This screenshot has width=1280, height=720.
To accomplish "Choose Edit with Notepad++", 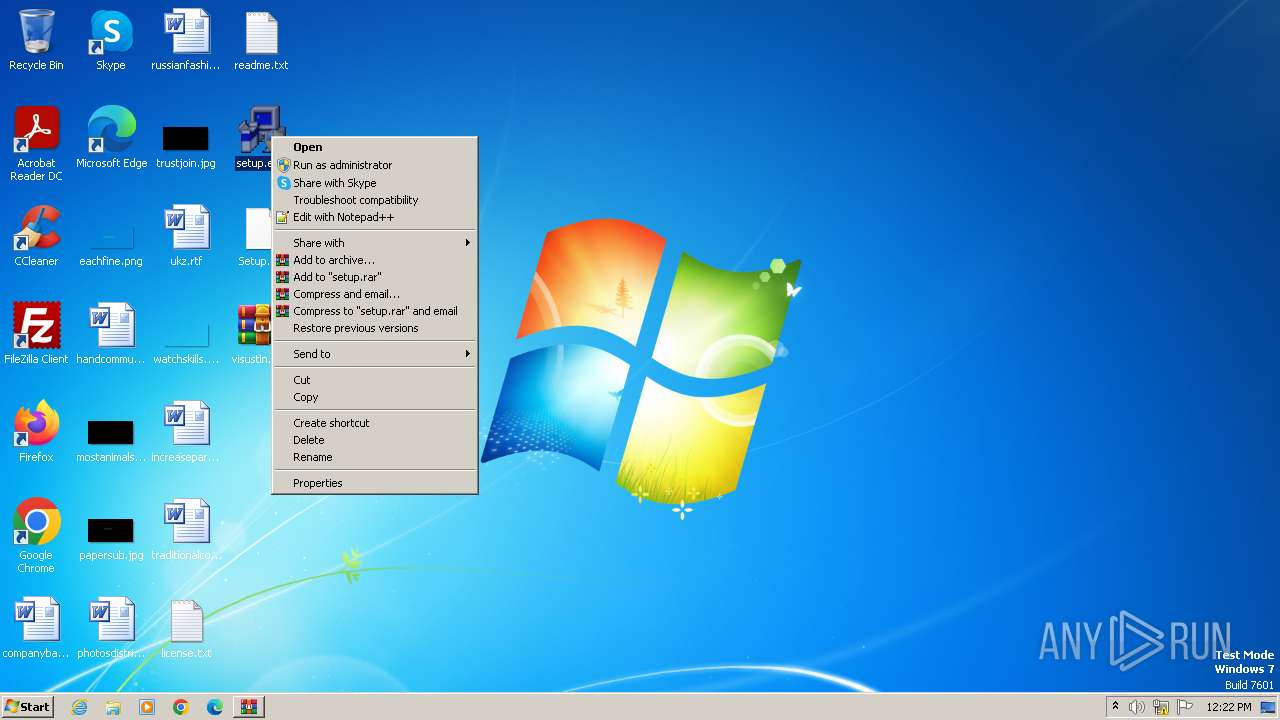I will (x=375, y=217).
